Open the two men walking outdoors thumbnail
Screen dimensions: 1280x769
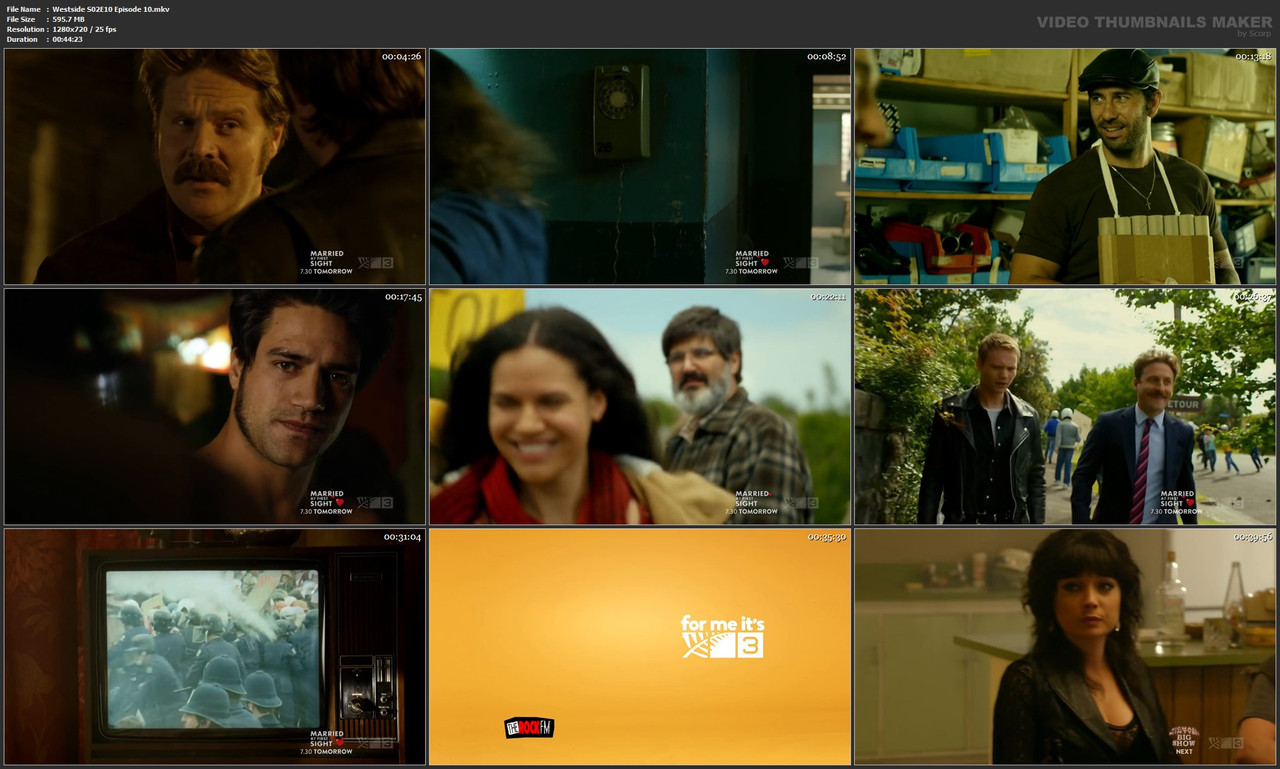pos(1065,407)
